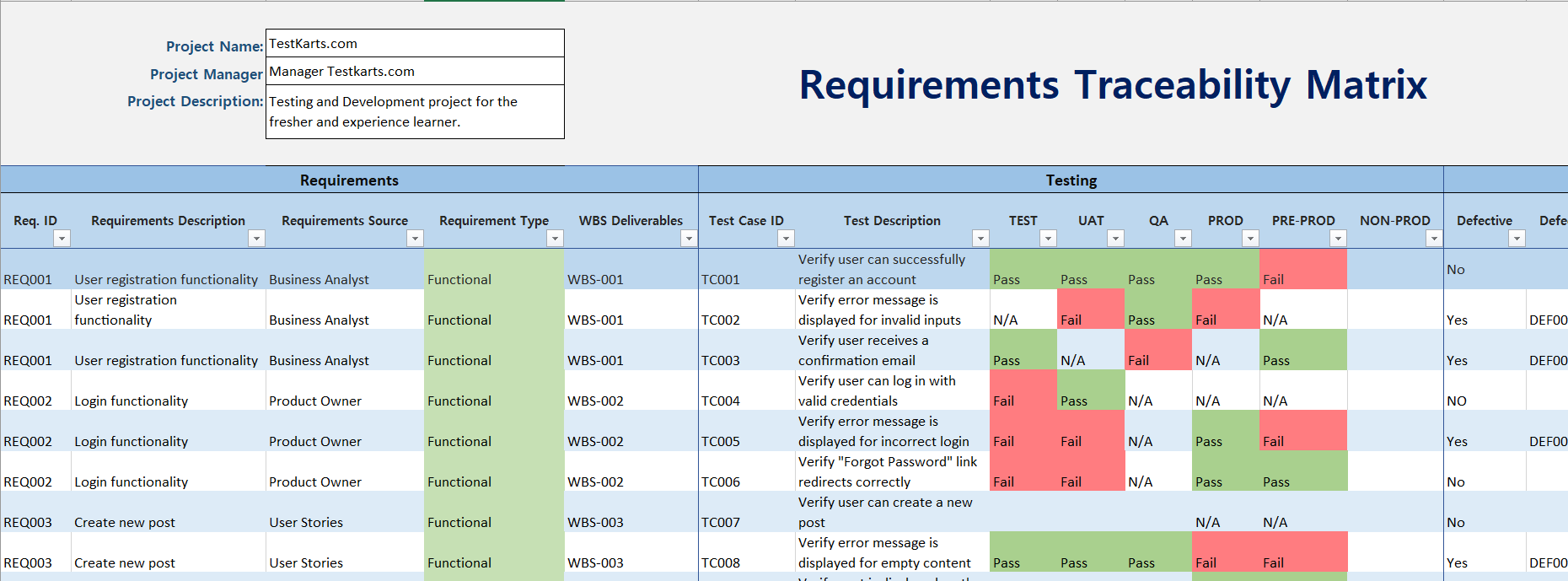Open the PRE-PROD column filter dropdown
The image size is (1568, 581).
coord(1338,239)
